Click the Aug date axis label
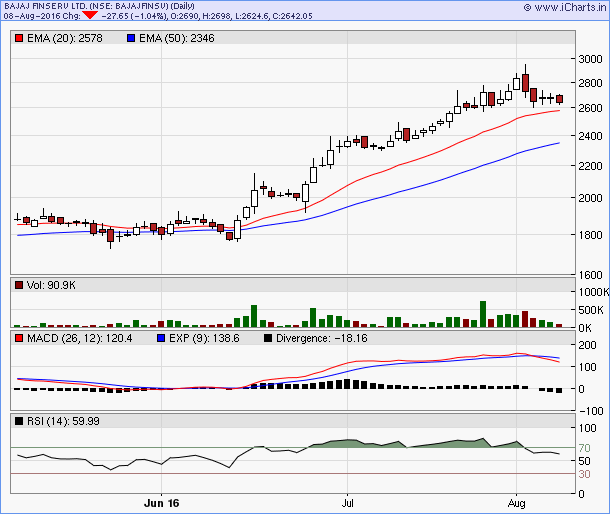 (516, 503)
